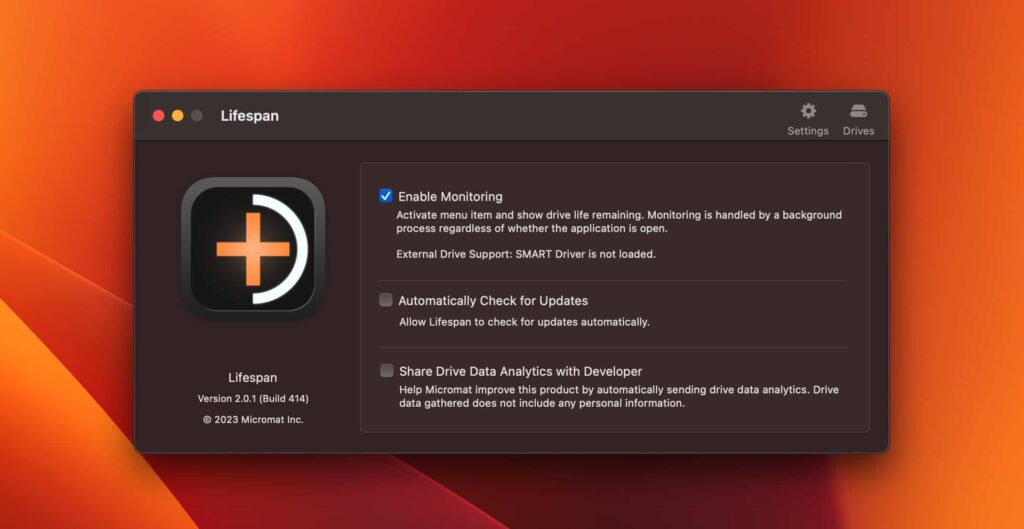Close the Lifespan window
This screenshot has height=529, width=1024.
(x=158, y=116)
